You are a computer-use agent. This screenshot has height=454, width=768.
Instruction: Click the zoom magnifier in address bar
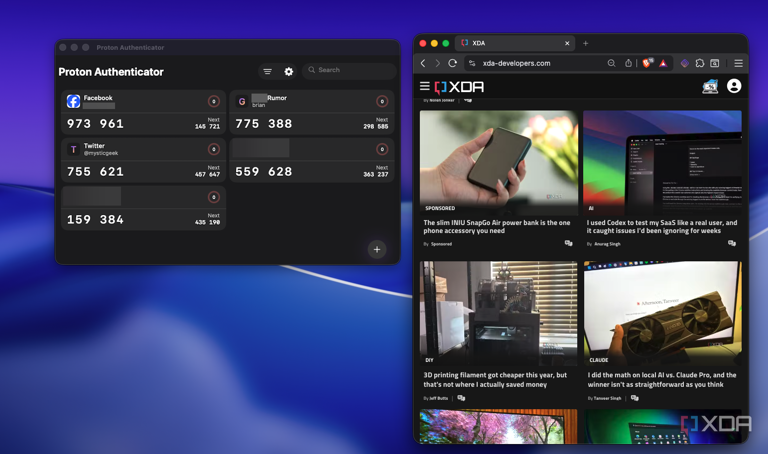[611, 63]
